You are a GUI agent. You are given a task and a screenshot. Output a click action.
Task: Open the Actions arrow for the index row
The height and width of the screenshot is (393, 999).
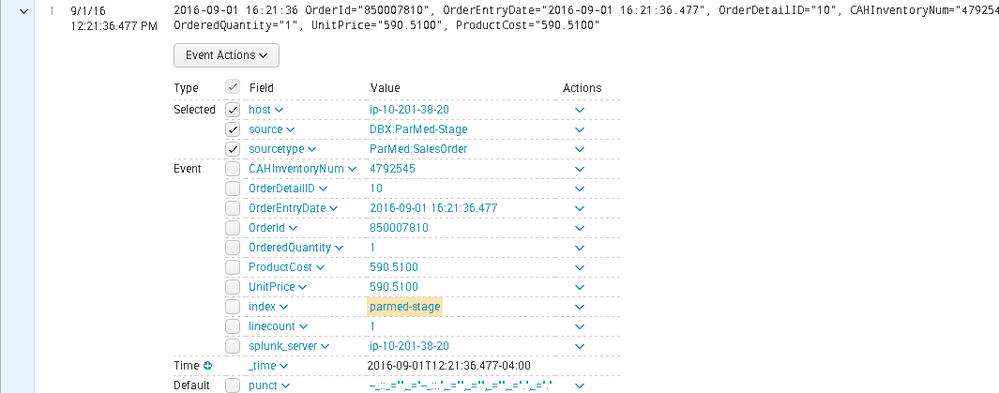579,307
